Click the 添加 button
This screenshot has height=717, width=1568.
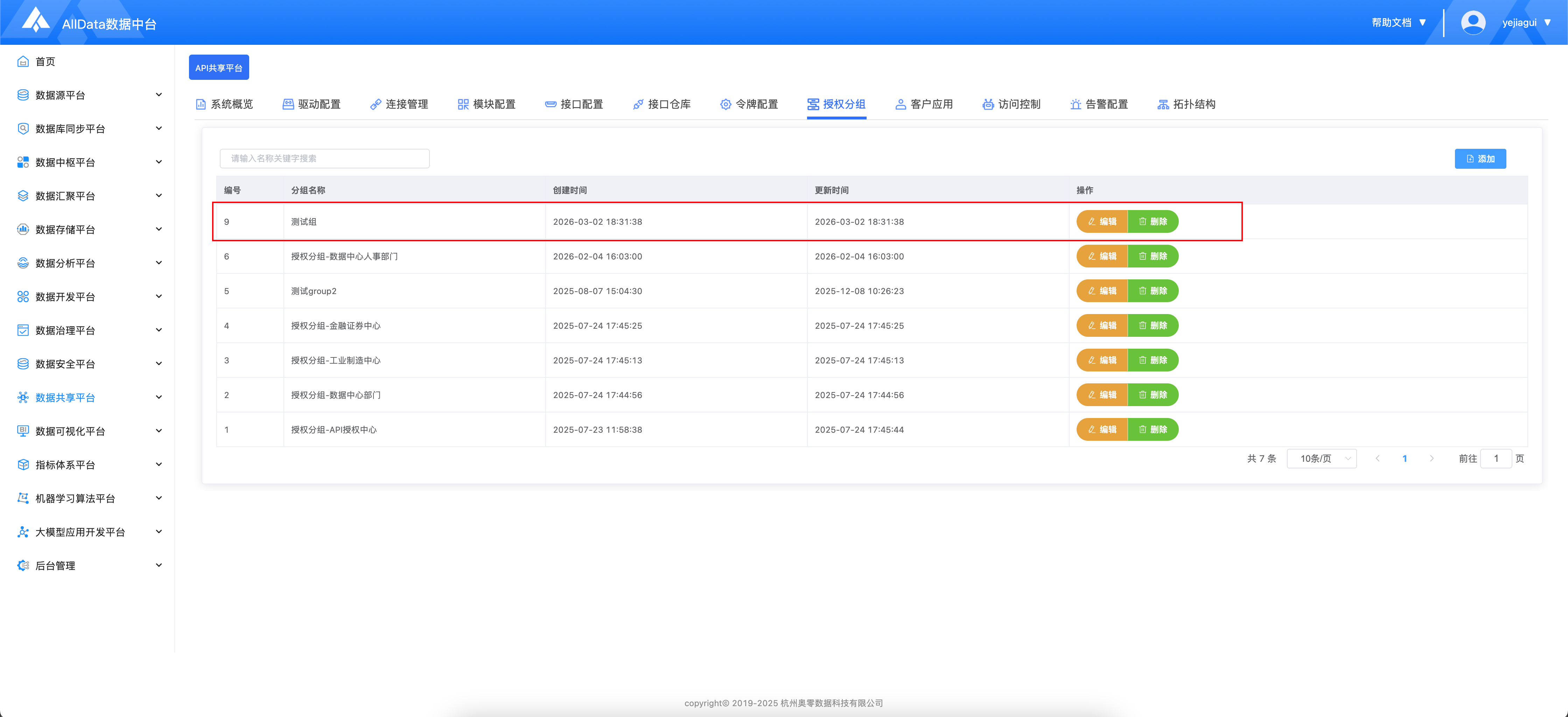click(x=1480, y=159)
